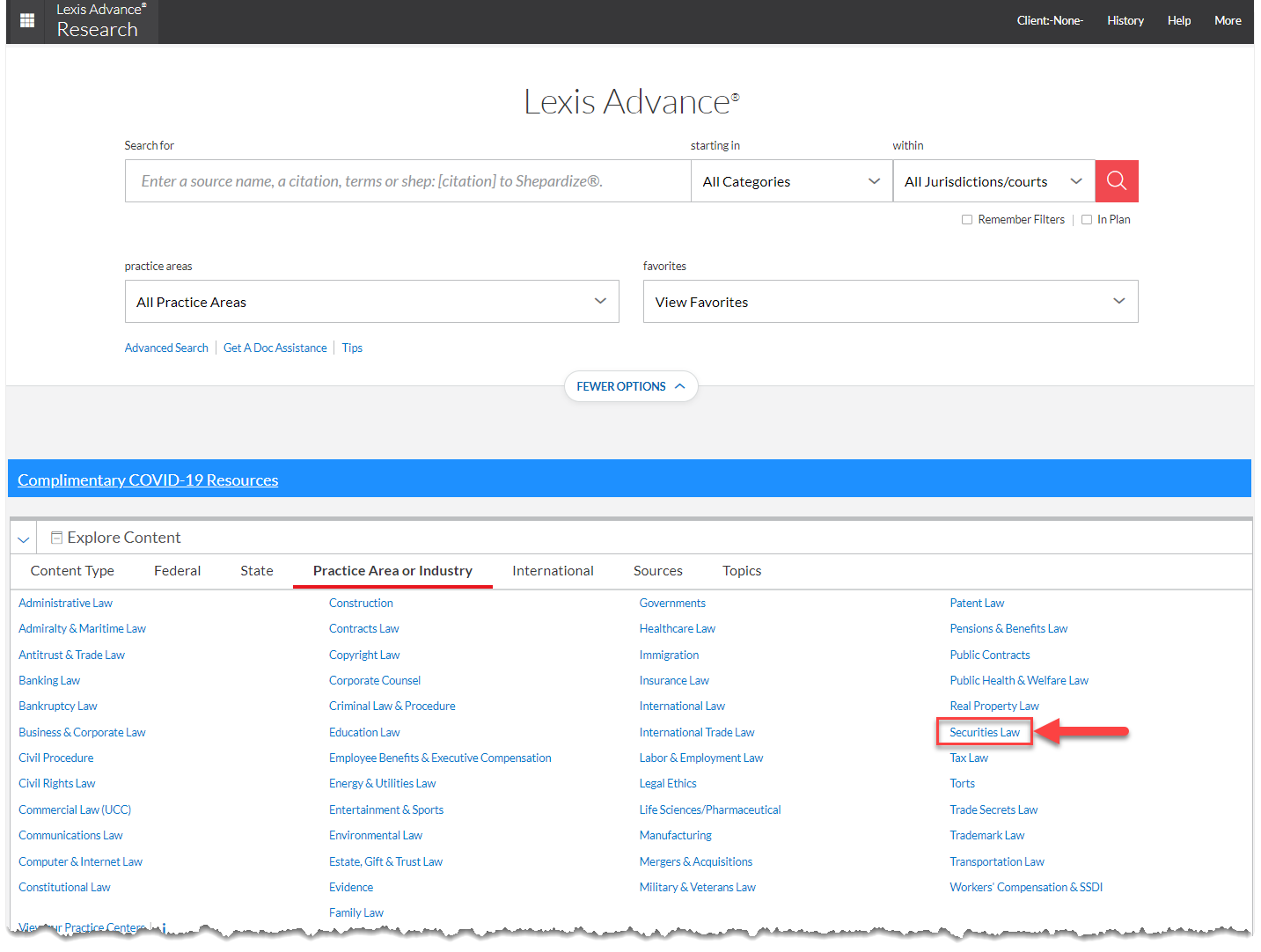Open the Business & Corporate Law link
The height and width of the screenshot is (952, 1261).
tap(83, 732)
